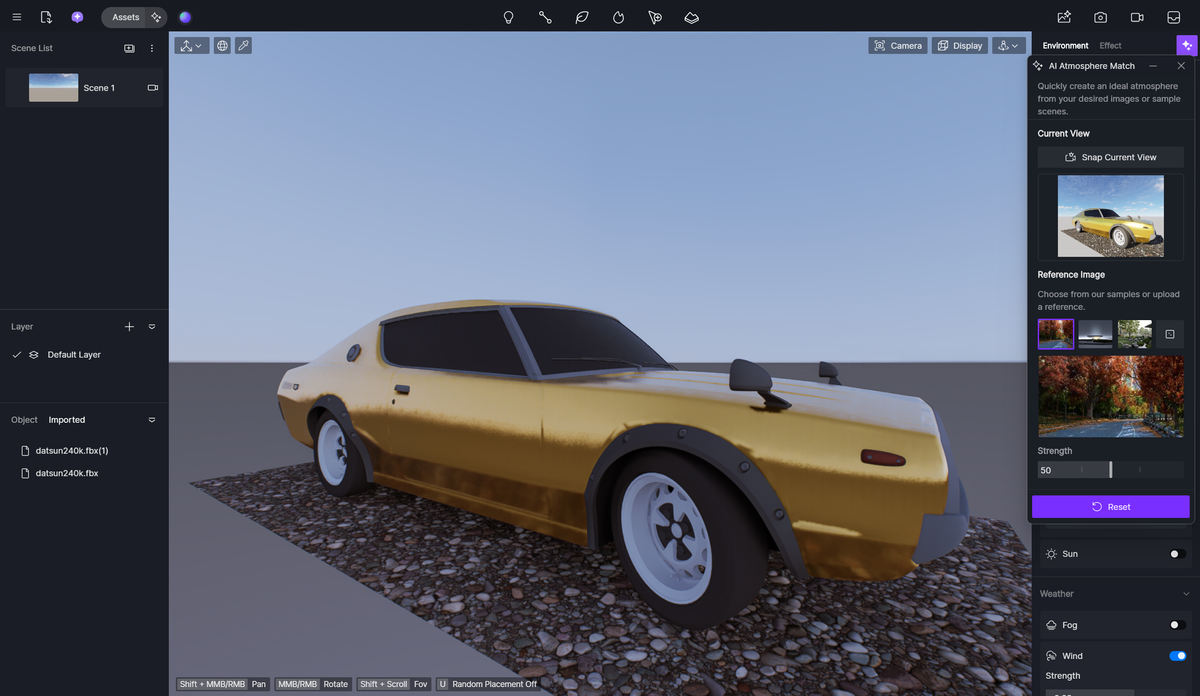Select the cursor-with-plus placement tool
1200x696 pixels.
point(655,17)
